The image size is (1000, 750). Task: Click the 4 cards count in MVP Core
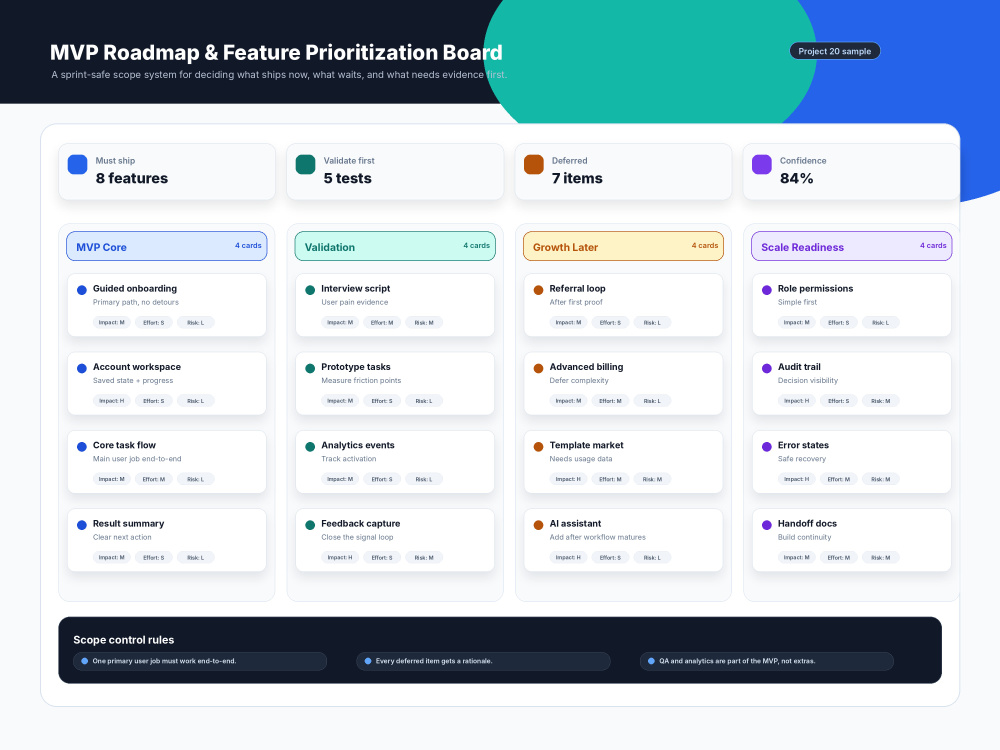(x=248, y=246)
